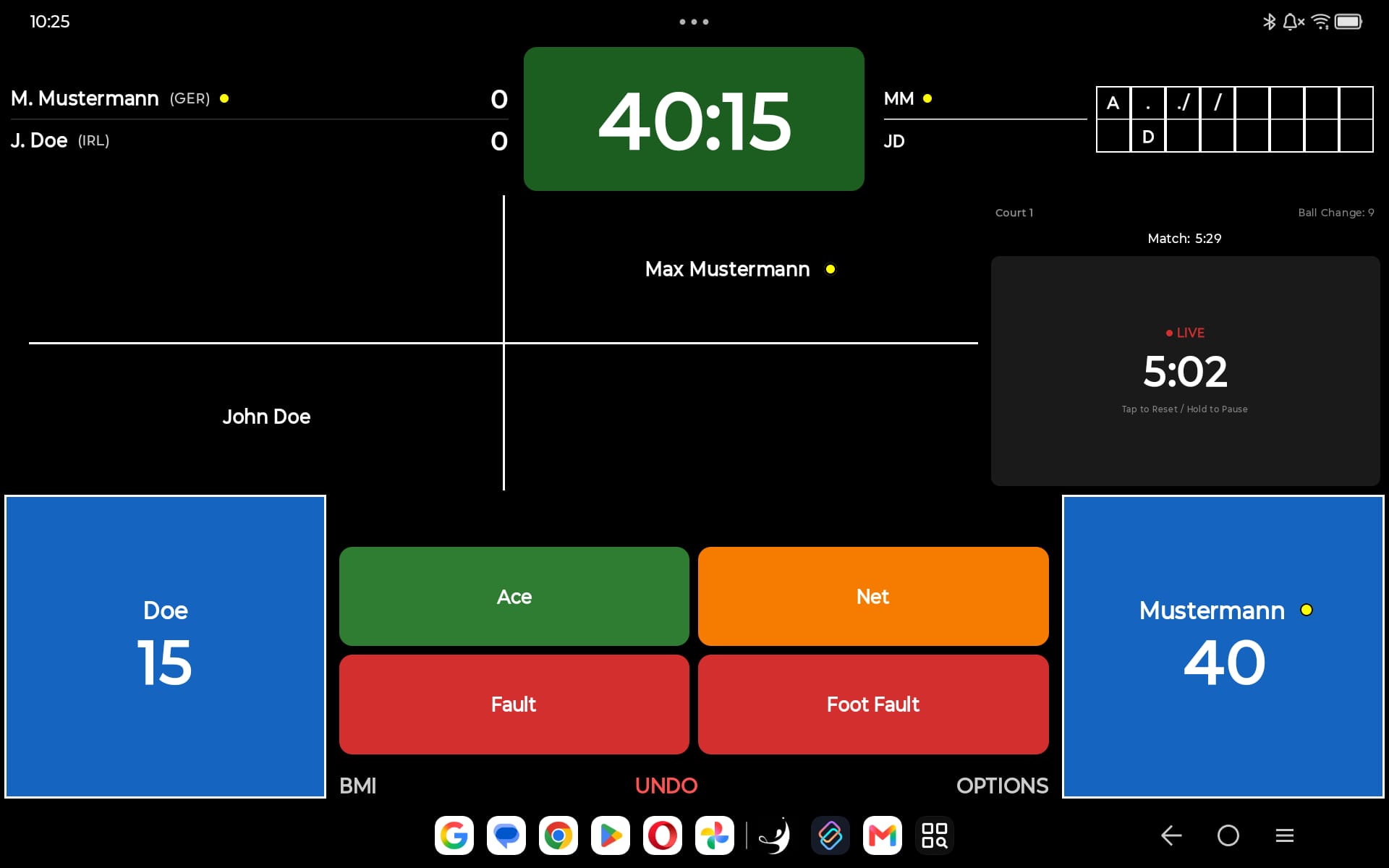Tap the Ball Change: 9 label

pyautogui.click(x=1335, y=213)
